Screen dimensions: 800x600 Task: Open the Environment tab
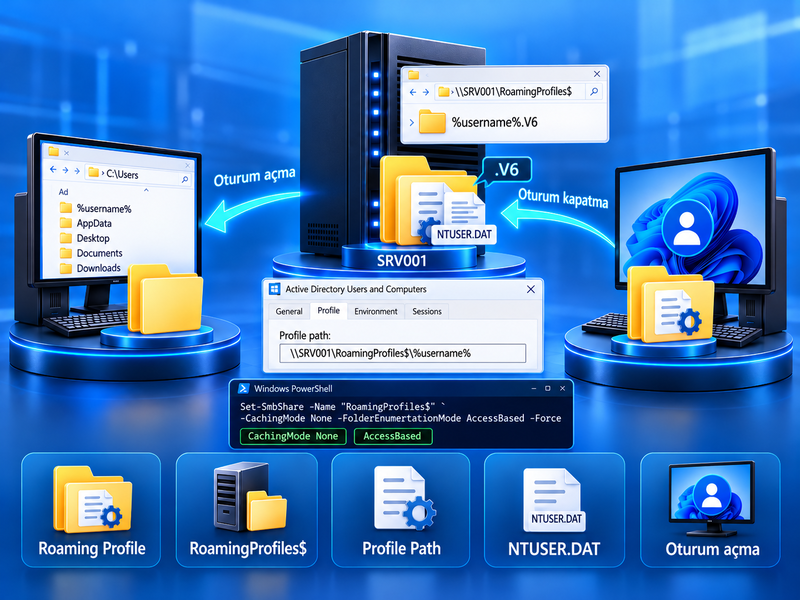point(376,311)
